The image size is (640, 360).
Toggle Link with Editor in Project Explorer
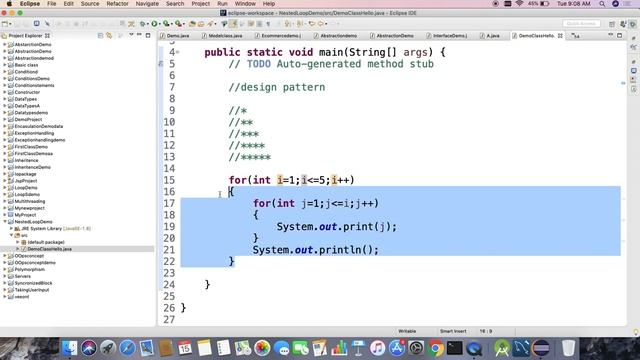pos(109,36)
